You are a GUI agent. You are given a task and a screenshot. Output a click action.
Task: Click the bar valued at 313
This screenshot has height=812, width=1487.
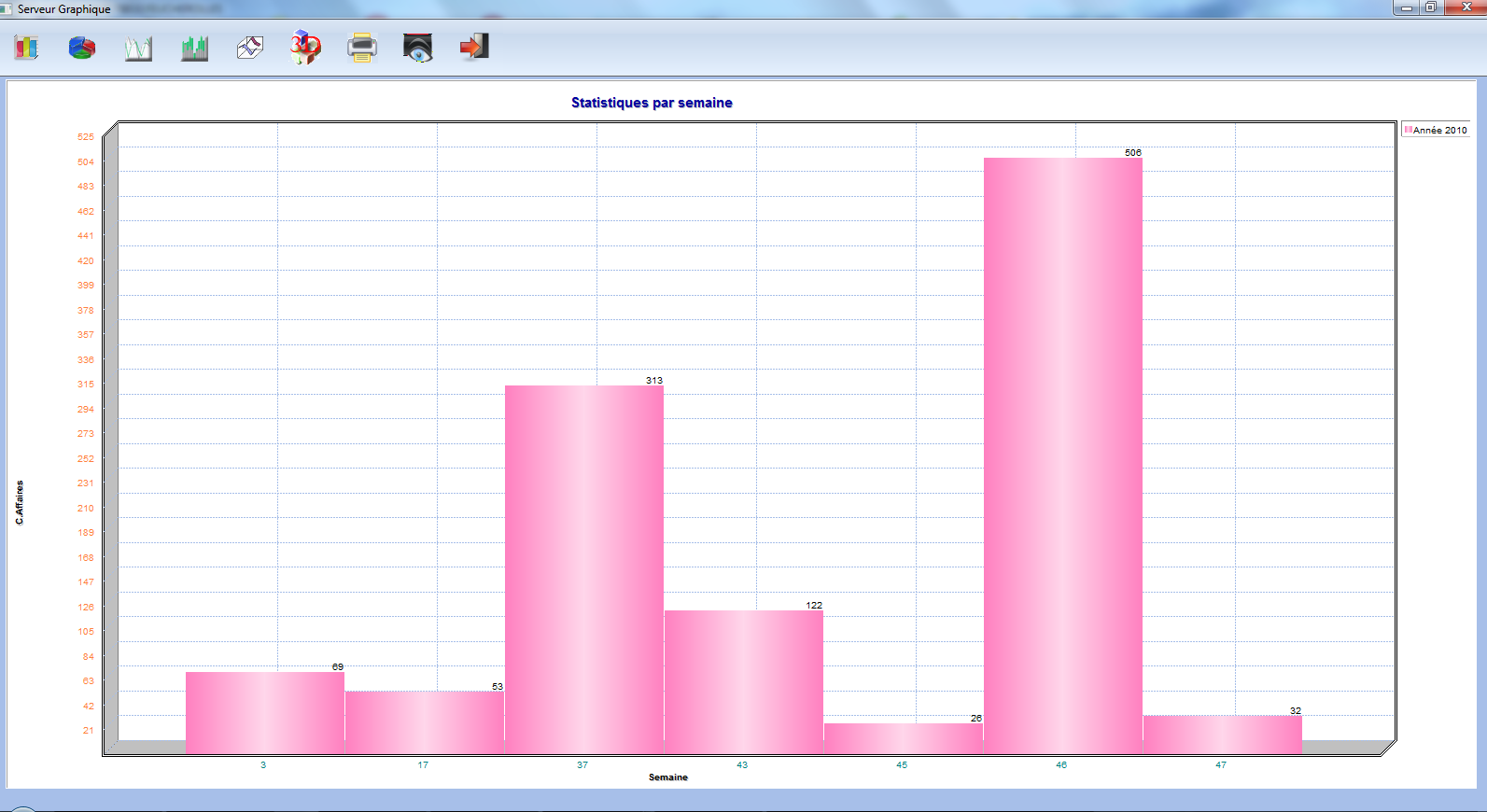tap(584, 569)
